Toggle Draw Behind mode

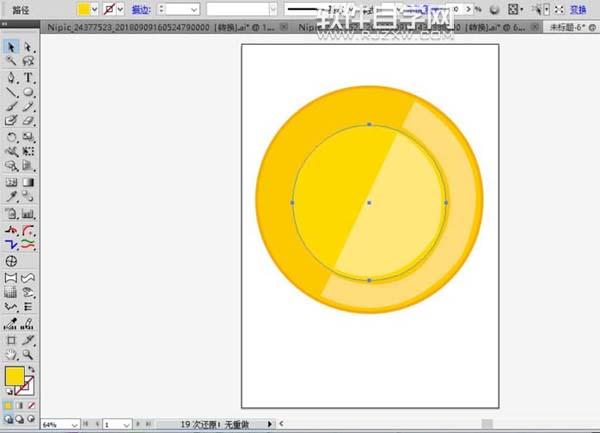click(x=20, y=419)
